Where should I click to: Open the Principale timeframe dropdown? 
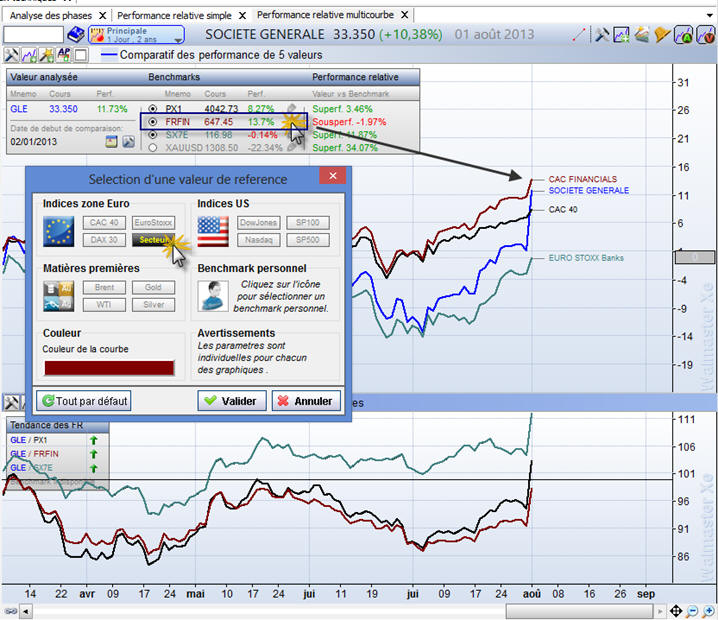pyautogui.click(x=136, y=34)
